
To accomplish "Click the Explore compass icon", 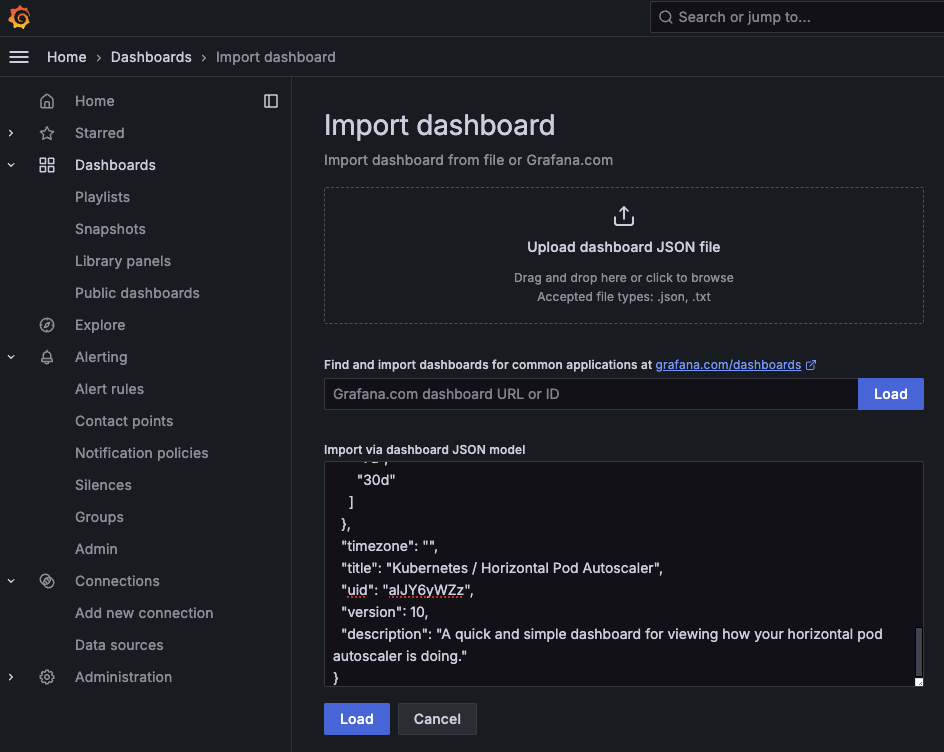I will point(47,325).
